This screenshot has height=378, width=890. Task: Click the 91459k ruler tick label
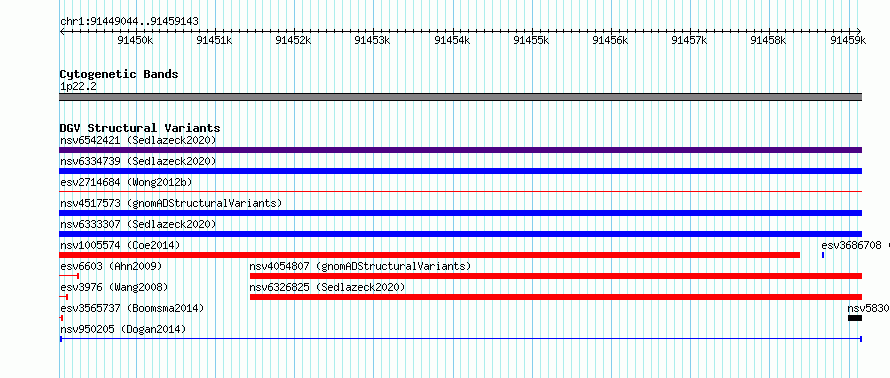pos(849,40)
